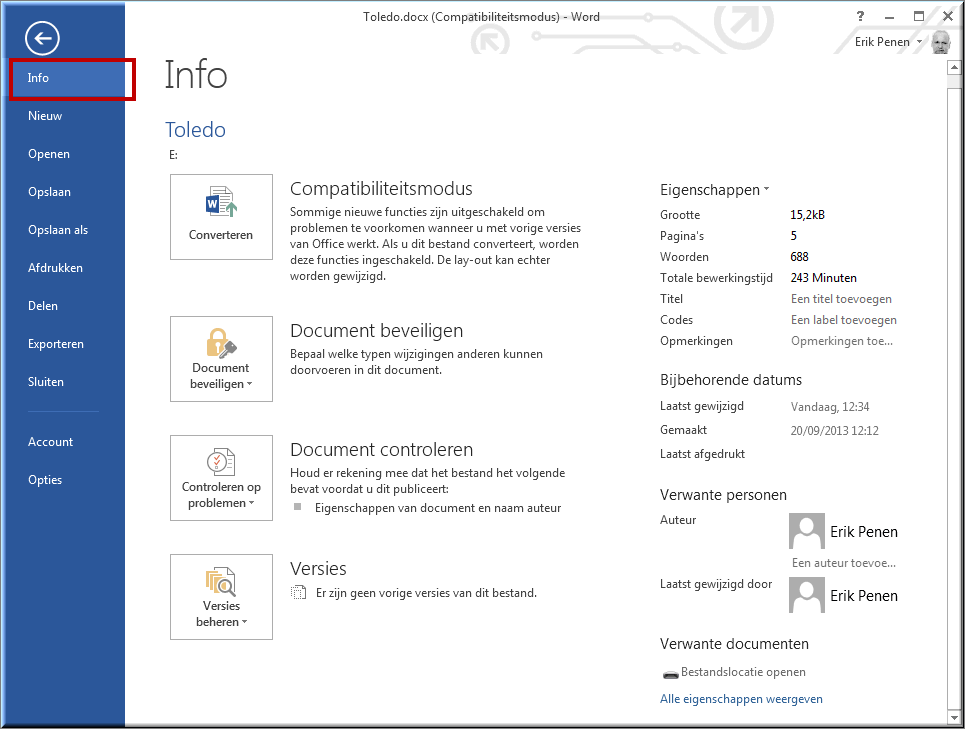Viewport: 965px width, 729px height.
Task: Open the Exporteren page
Action: [x=56, y=344]
